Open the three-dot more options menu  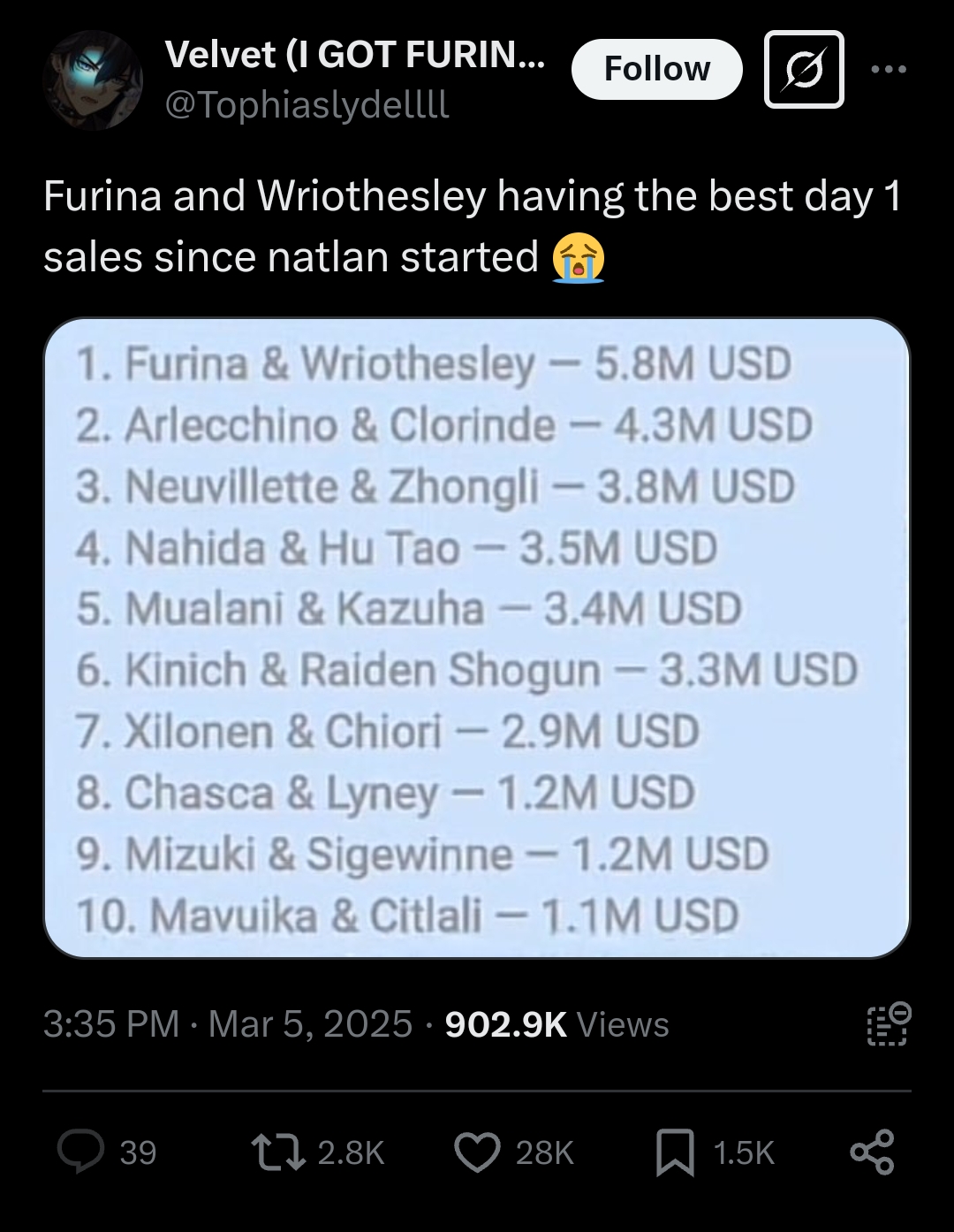pos(888,69)
